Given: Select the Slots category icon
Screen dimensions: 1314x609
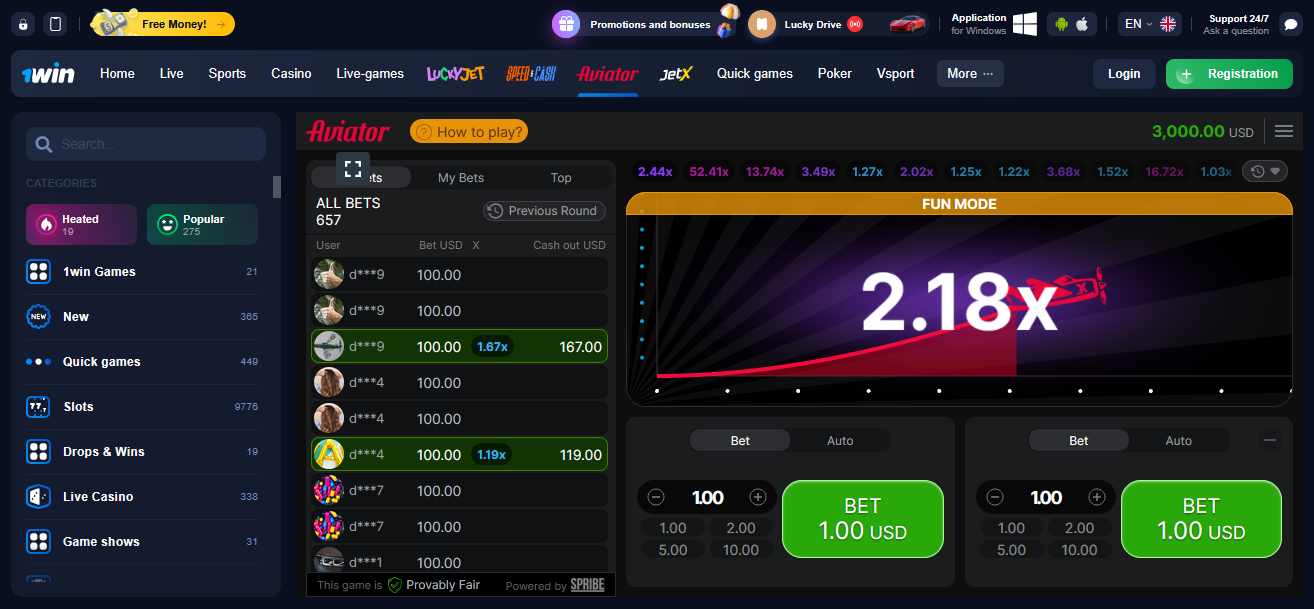Looking at the screenshot, I should 38,407.
